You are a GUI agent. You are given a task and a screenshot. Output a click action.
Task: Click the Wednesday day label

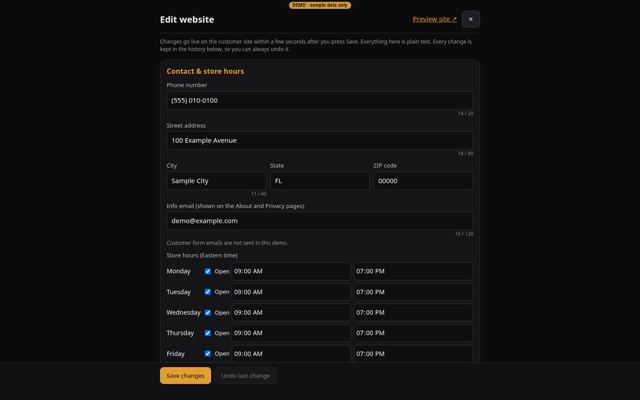(183, 313)
